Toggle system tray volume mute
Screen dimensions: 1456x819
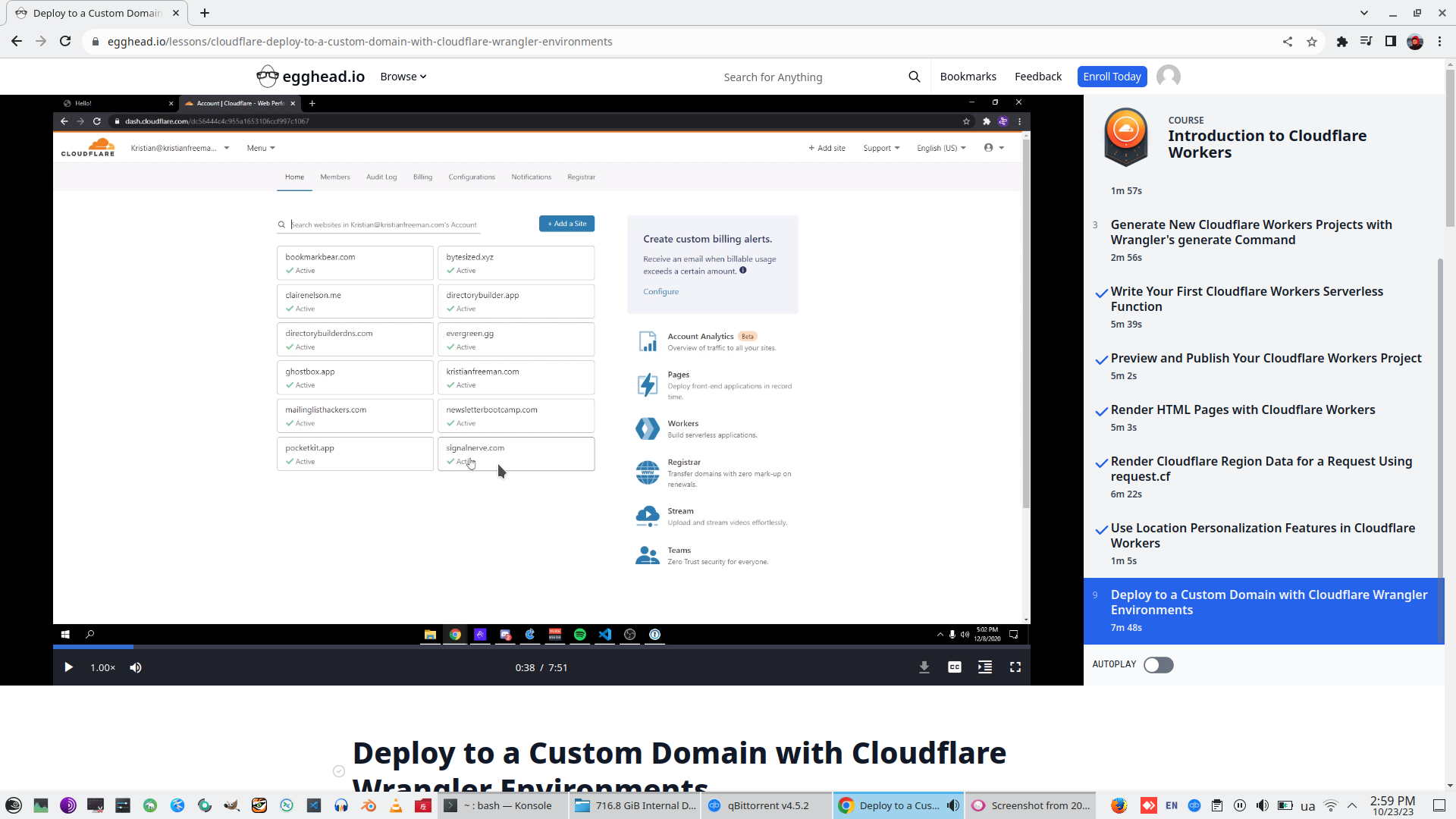[x=1262, y=805]
